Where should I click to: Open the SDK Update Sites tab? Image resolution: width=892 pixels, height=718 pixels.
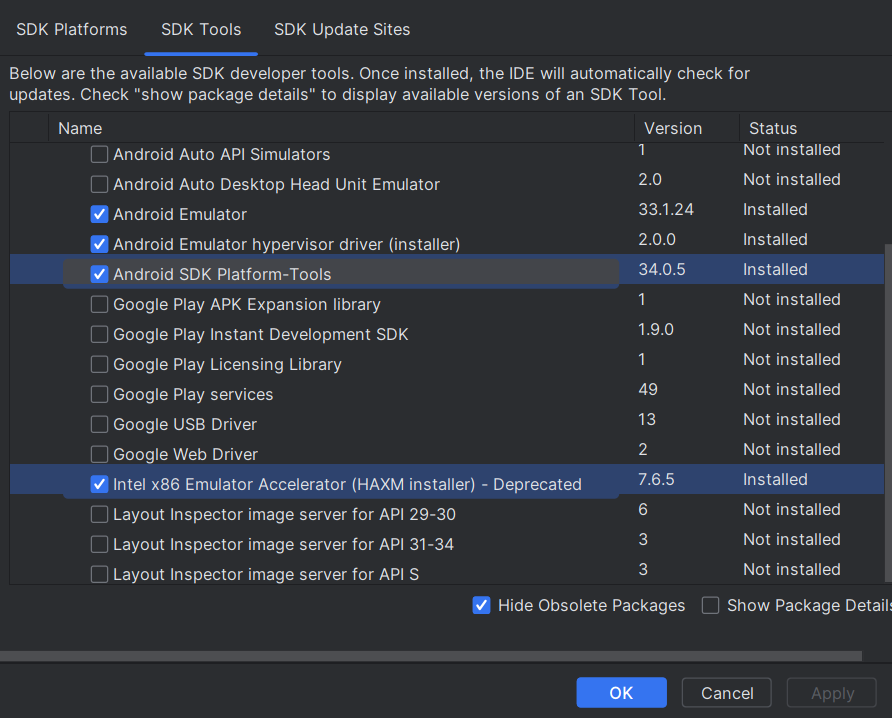click(x=342, y=29)
